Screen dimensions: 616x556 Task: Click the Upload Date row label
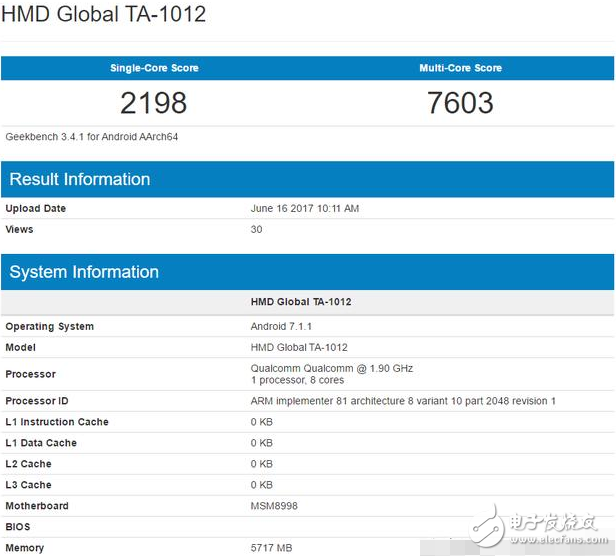pos(36,209)
